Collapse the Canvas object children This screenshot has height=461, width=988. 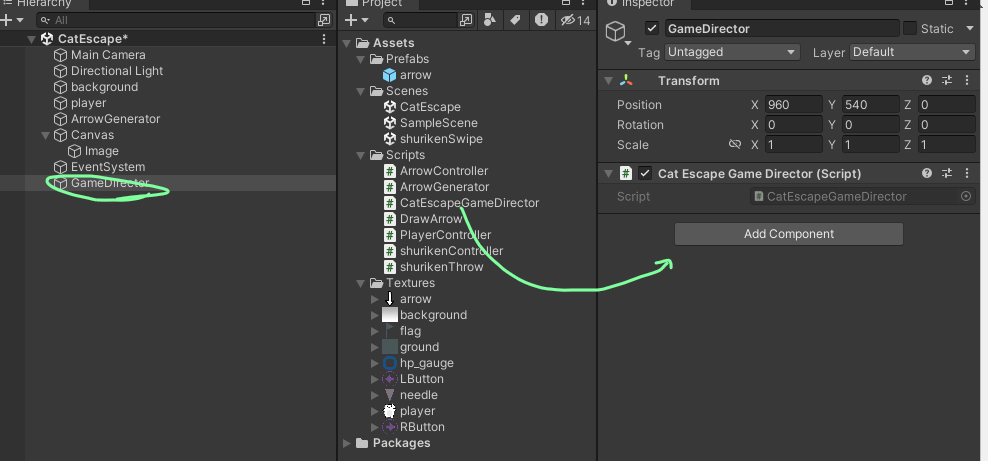(45, 135)
